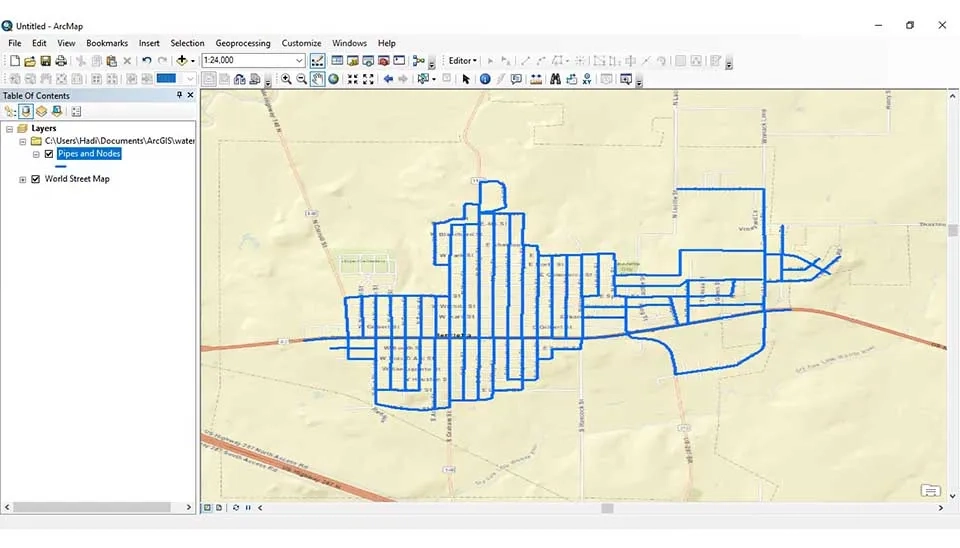Activate the Pan hand tool
This screenshot has width=960, height=548.
[x=317, y=79]
